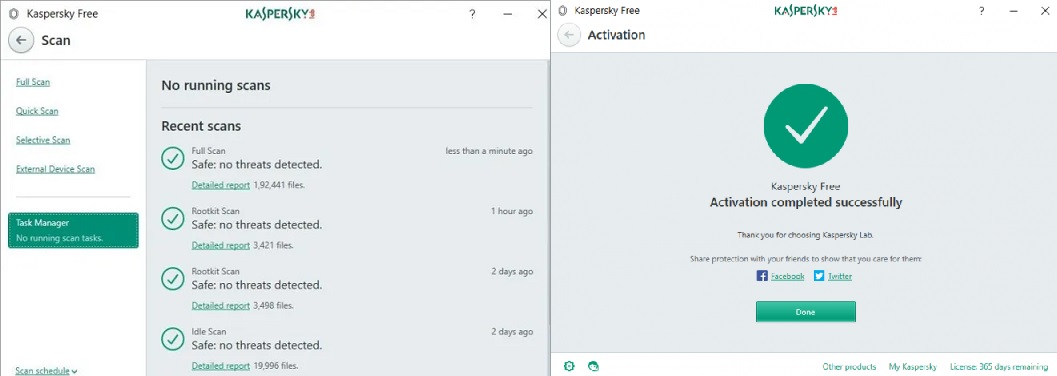Open My Kaspersky link

pos(913,367)
